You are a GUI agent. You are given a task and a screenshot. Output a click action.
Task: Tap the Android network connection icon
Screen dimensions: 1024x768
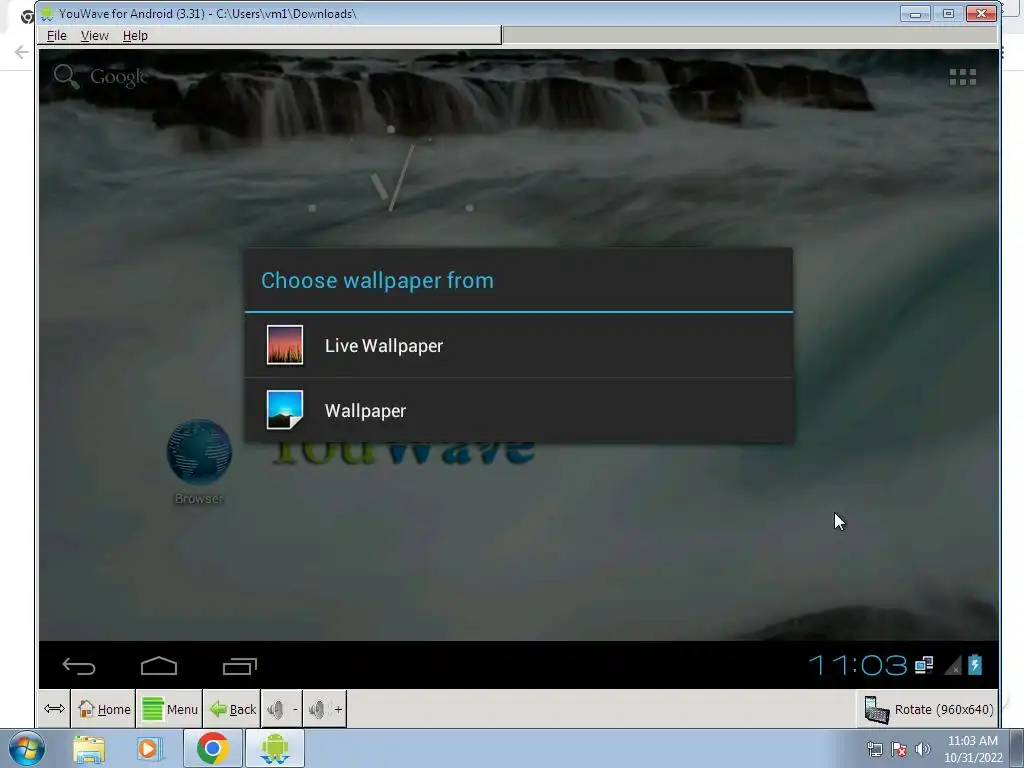924,665
